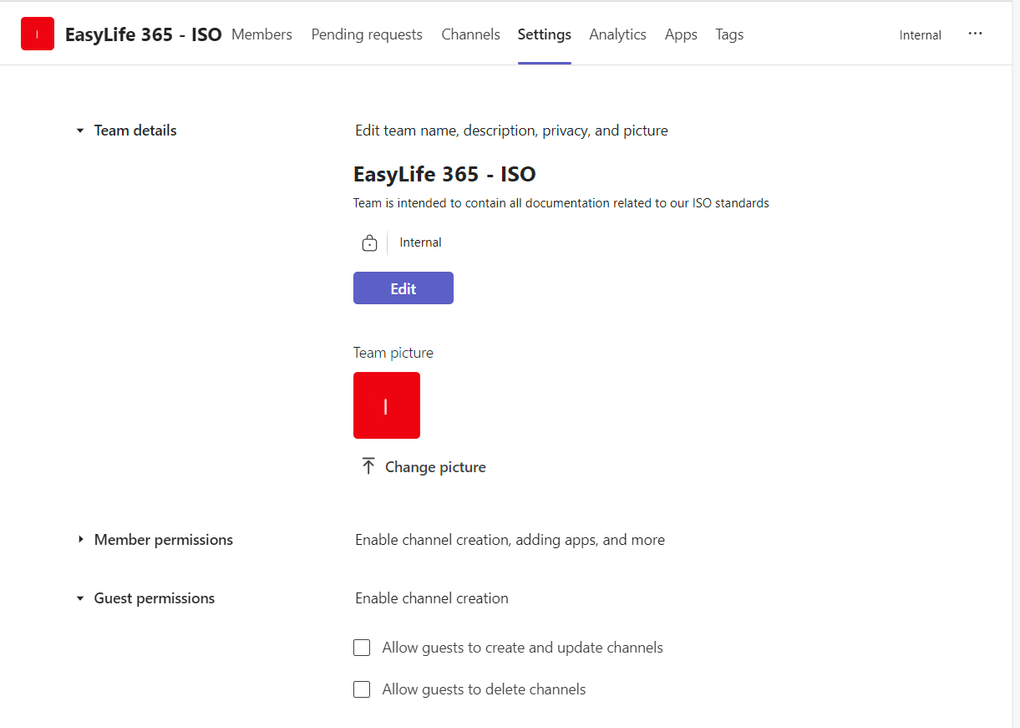Click the privacy lock icon beside Internal
This screenshot has width=1020, height=728.
point(369,243)
